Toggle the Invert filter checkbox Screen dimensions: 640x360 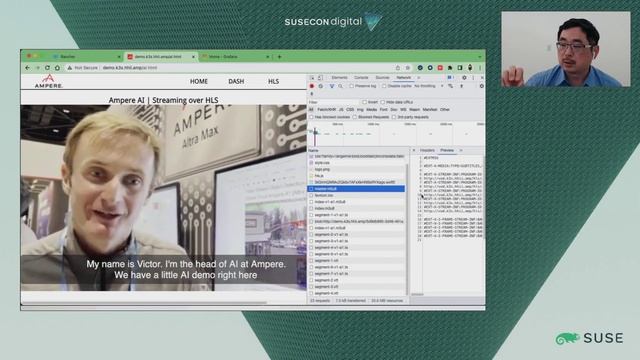[364, 102]
